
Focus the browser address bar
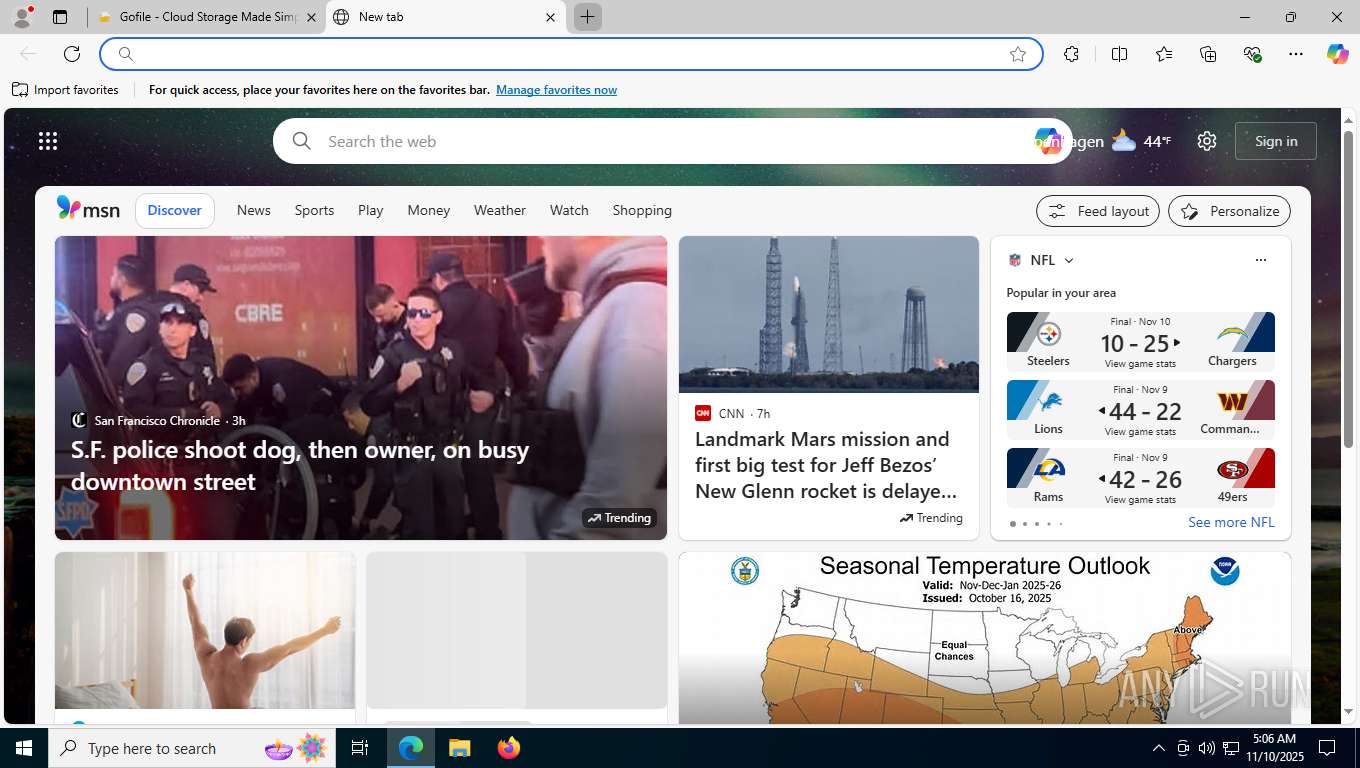tap(571, 54)
